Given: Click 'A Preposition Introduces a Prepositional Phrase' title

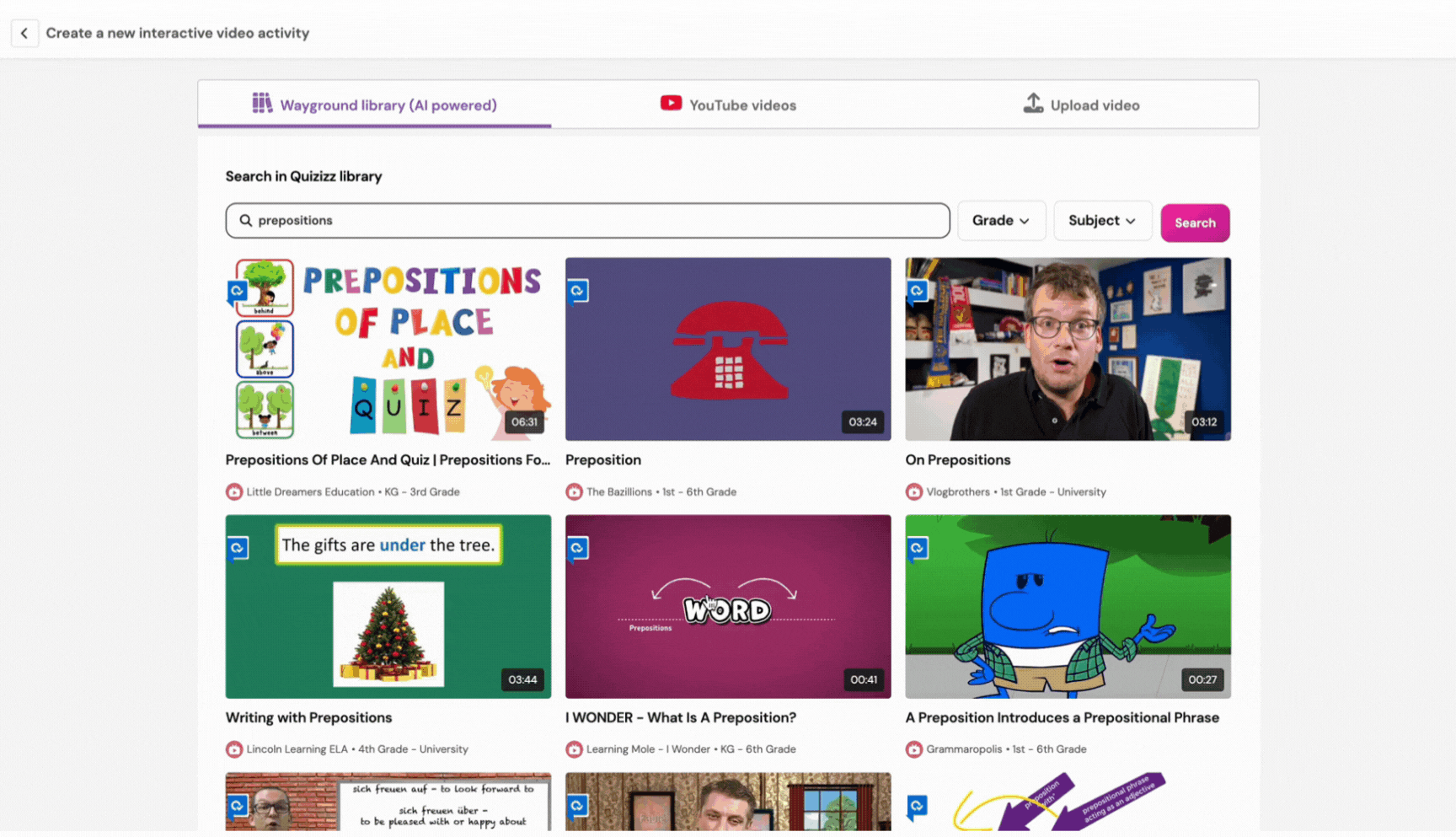Looking at the screenshot, I should click(1063, 717).
